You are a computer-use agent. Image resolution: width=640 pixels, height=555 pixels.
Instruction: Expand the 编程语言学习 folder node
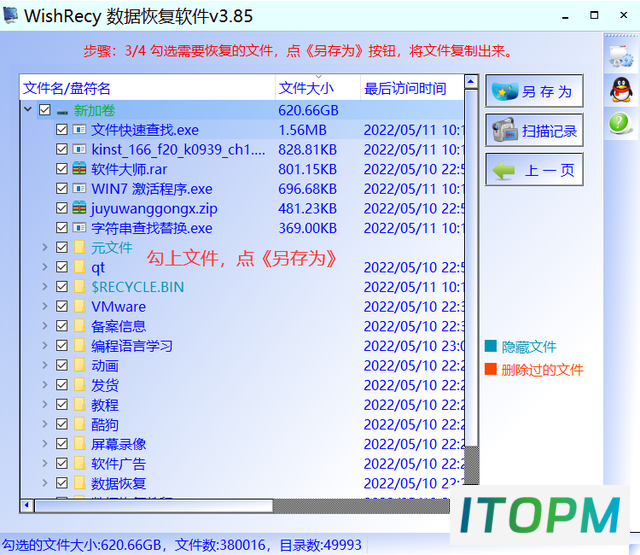point(45,345)
